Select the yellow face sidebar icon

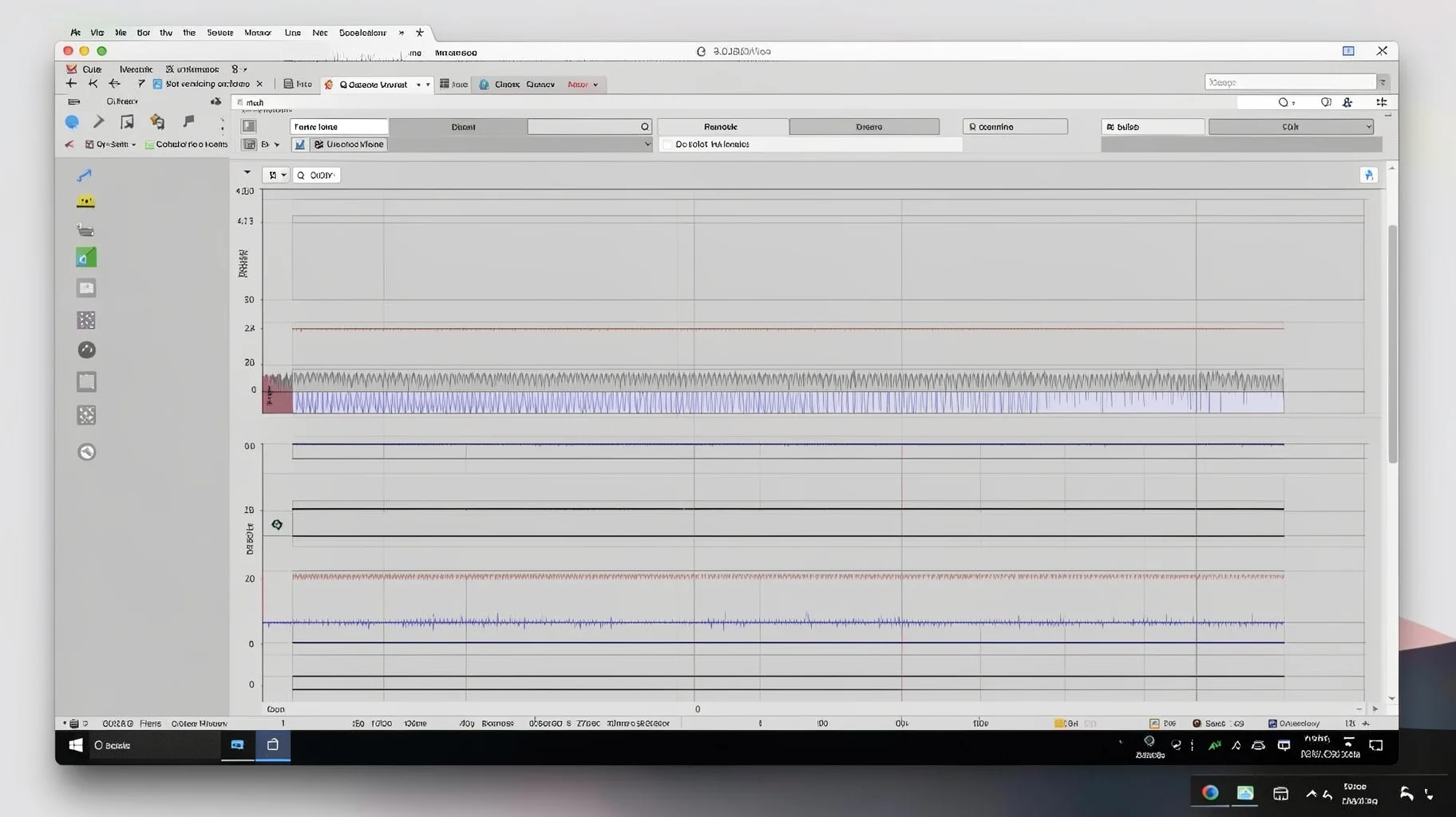pos(85,202)
